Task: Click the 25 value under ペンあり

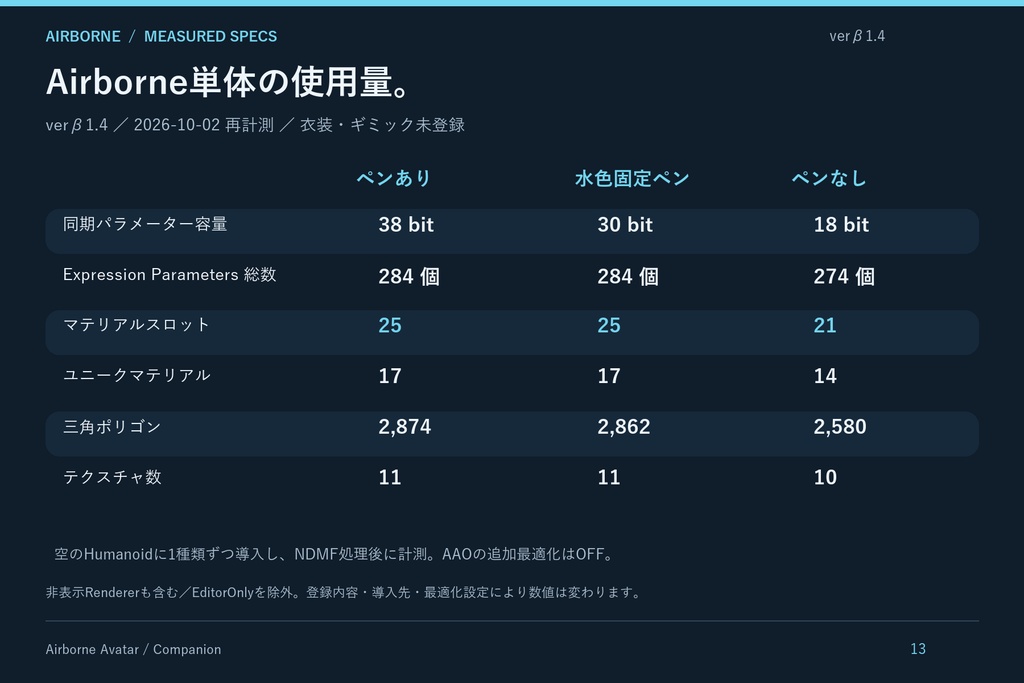Action: 390,325
